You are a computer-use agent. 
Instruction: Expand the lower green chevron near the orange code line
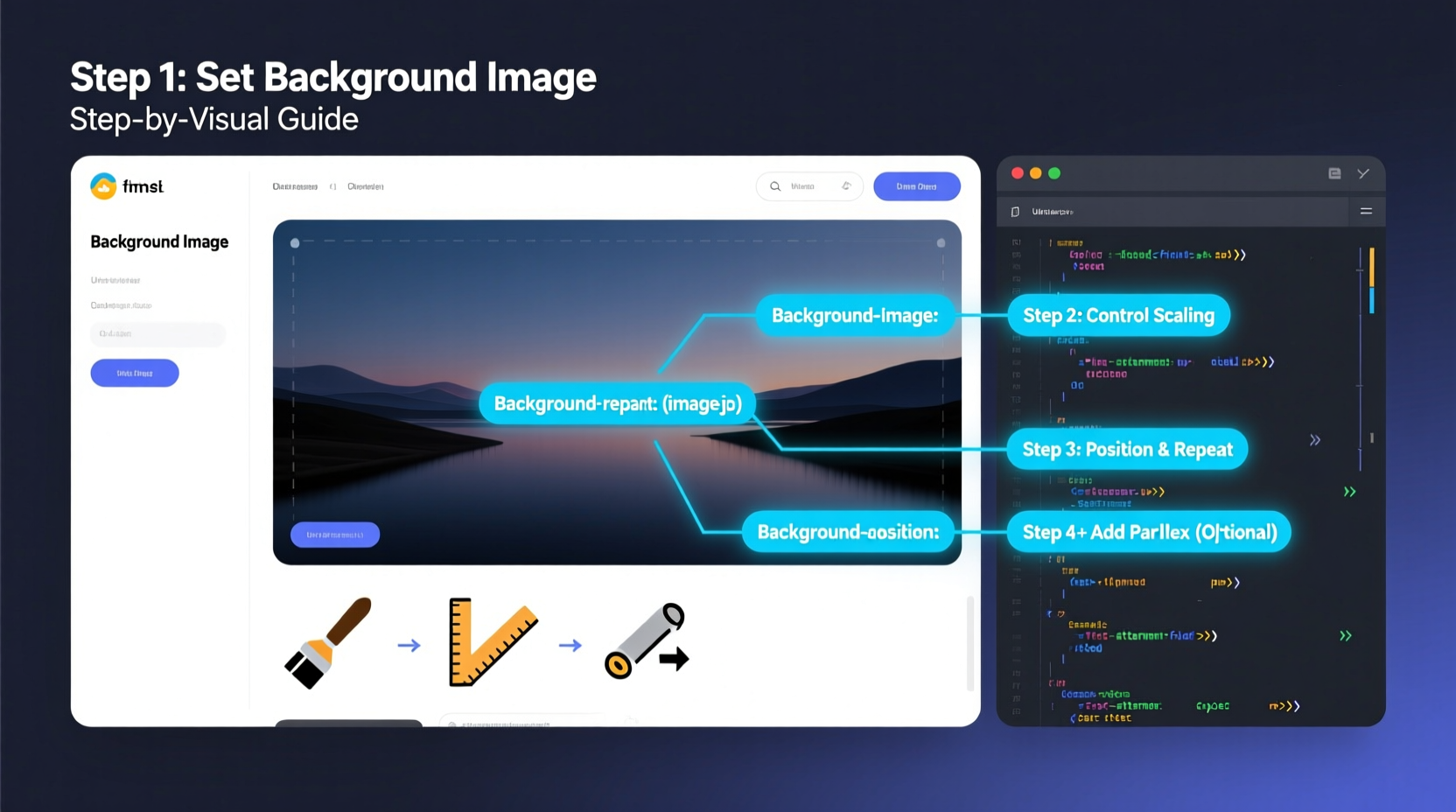(x=1347, y=636)
